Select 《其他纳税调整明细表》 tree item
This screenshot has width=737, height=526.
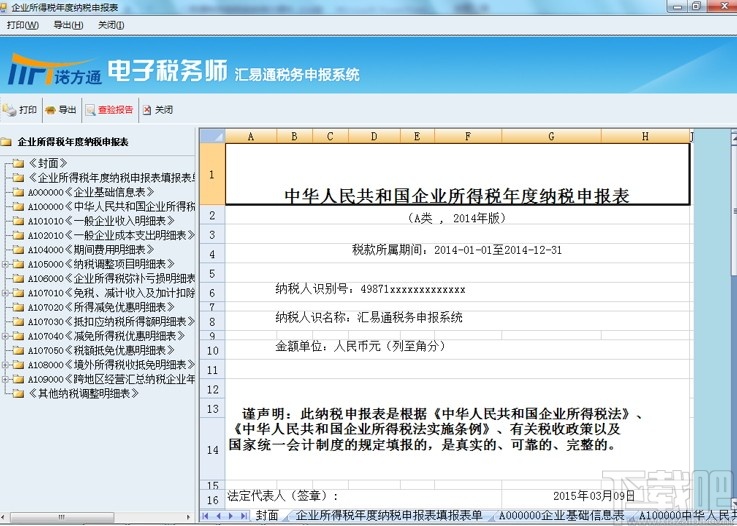[83, 393]
